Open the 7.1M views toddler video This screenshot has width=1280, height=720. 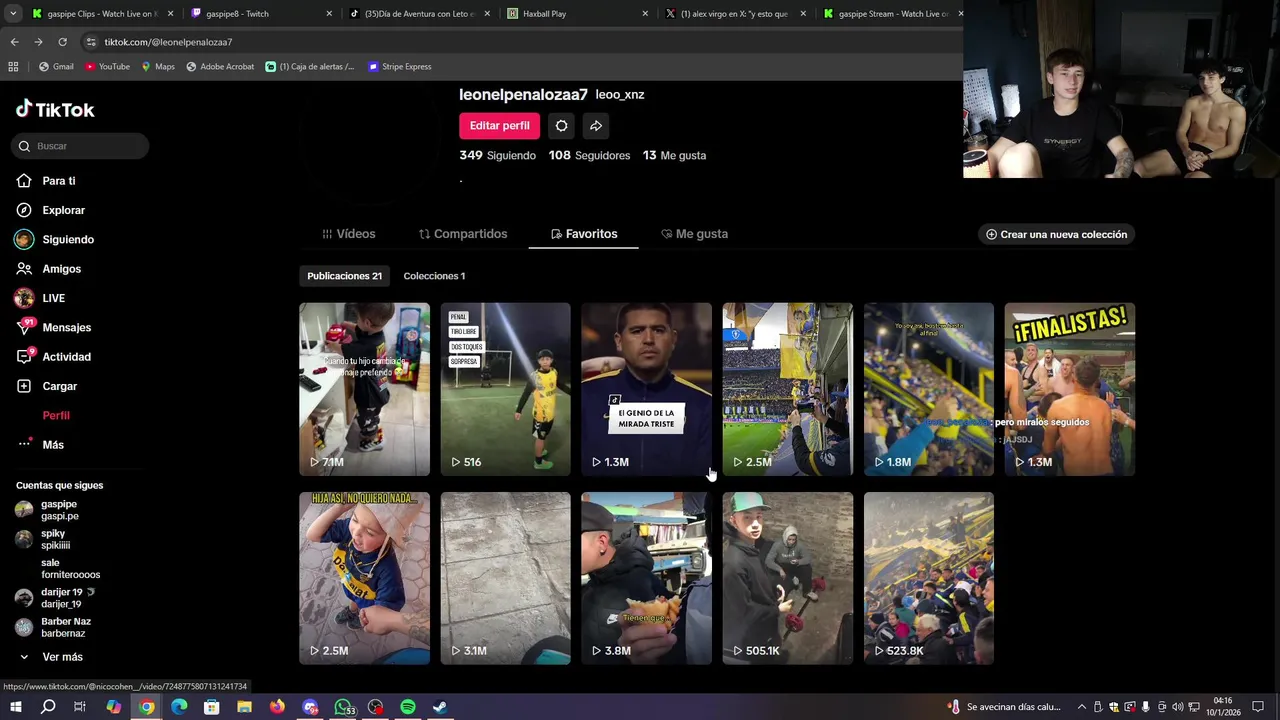pyautogui.click(x=364, y=389)
